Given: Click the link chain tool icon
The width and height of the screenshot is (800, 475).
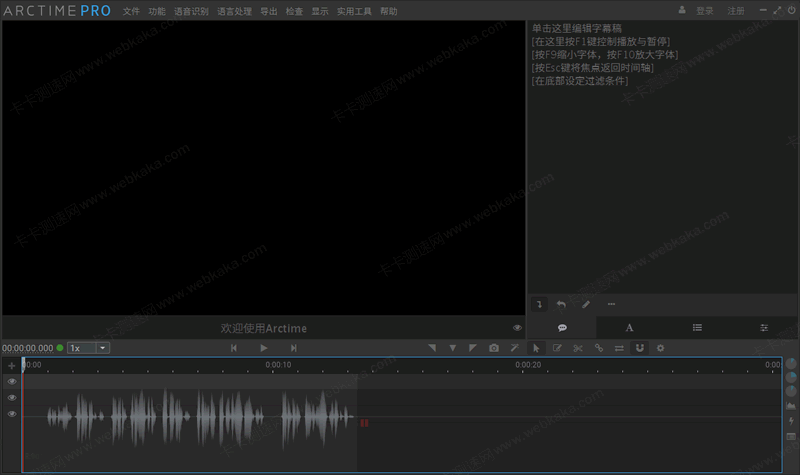Looking at the screenshot, I should click(598, 348).
